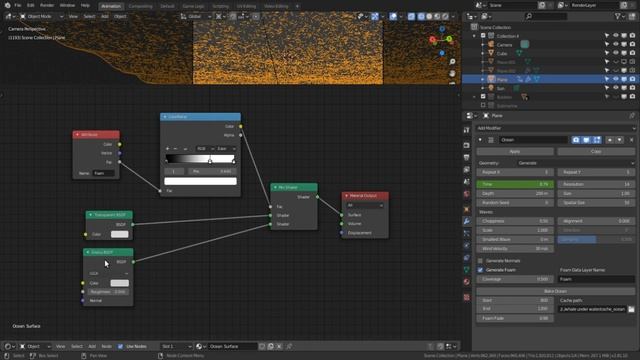
Task: Toggle X-ray view
Action: [411, 16]
